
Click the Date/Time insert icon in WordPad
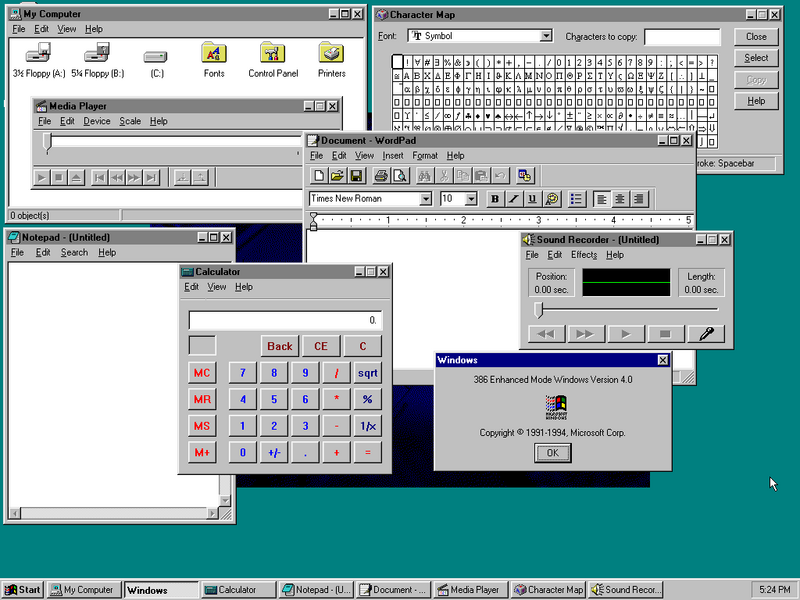coord(524,176)
